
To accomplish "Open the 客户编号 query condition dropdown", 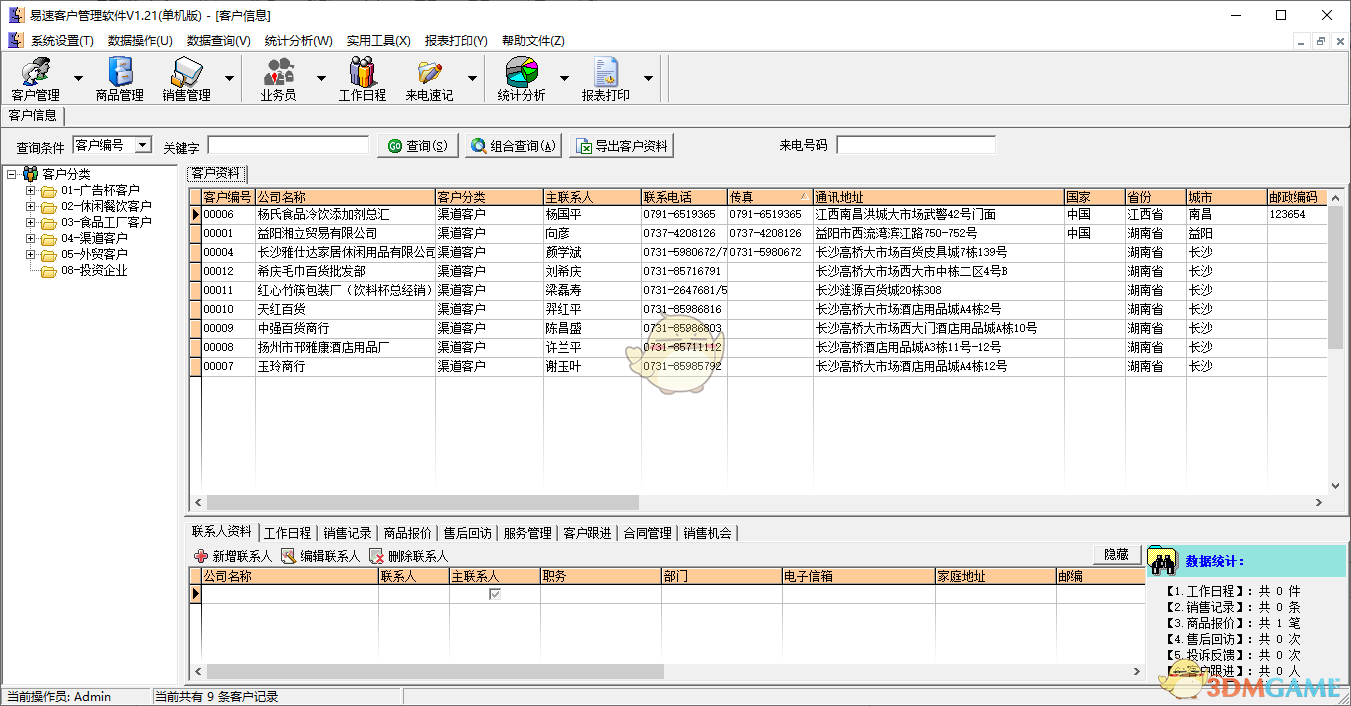I will (143, 145).
